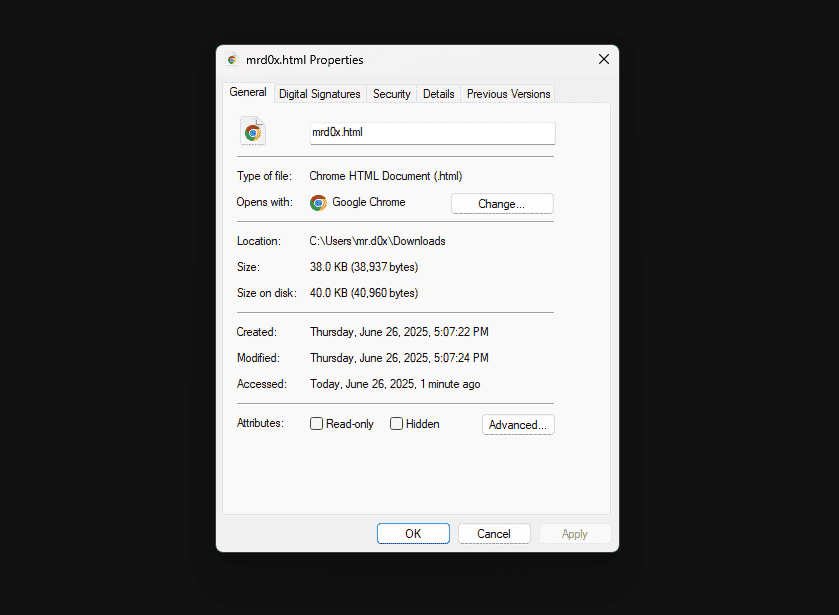This screenshot has width=839, height=615.
Task: Dismiss the dialog with Cancel
Action: click(x=494, y=534)
